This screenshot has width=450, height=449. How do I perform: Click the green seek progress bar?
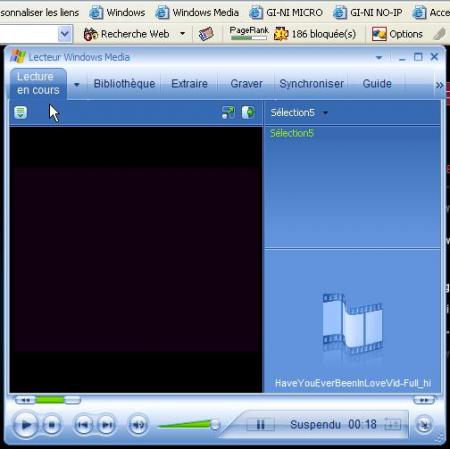click(50, 400)
